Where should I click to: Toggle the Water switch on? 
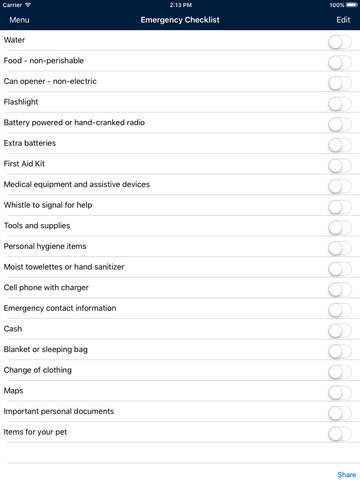point(340,42)
